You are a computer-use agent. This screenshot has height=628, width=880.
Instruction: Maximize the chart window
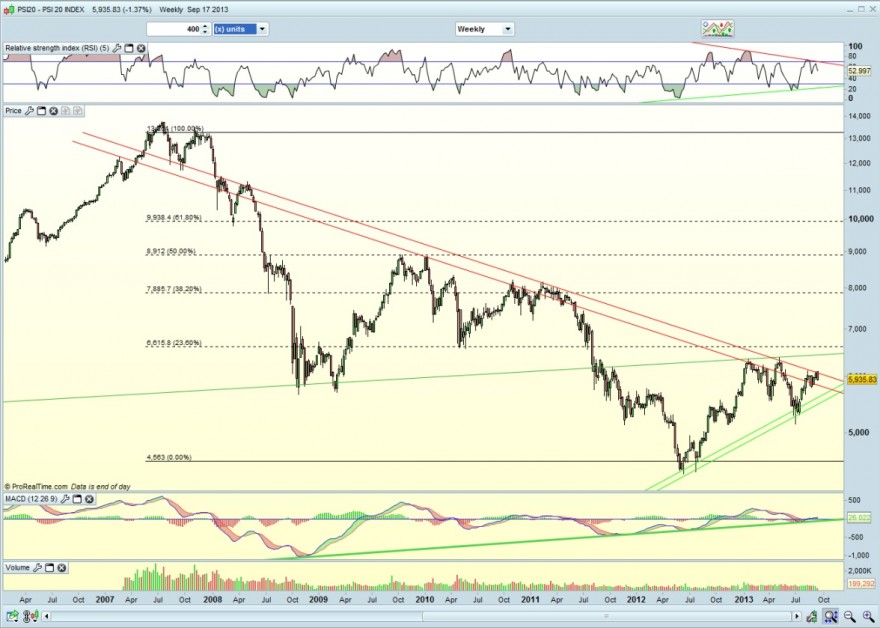point(861,9)
